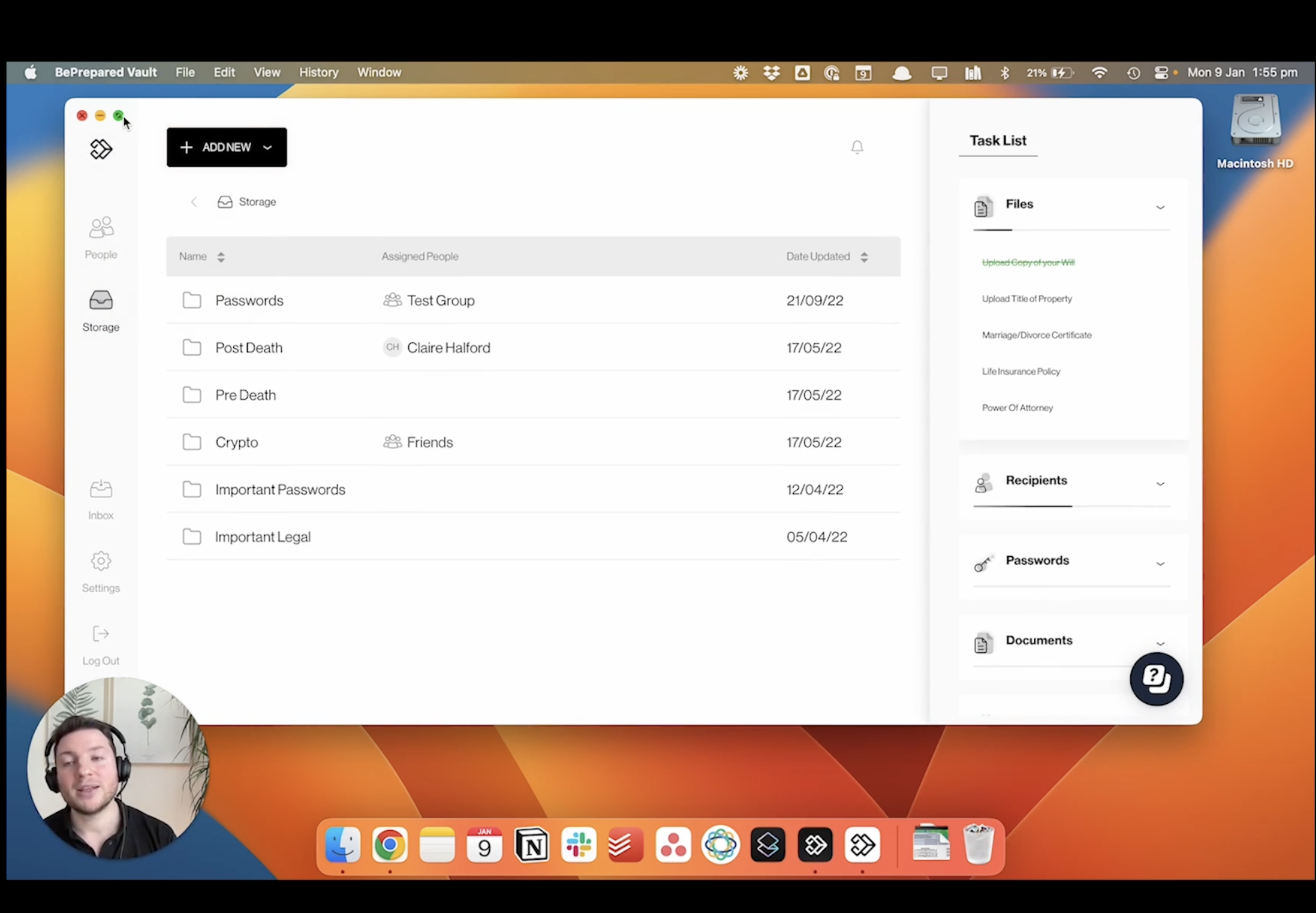1316x913 pixels.
Task: Open the help chat bubble
Action: pos(1156,678)
